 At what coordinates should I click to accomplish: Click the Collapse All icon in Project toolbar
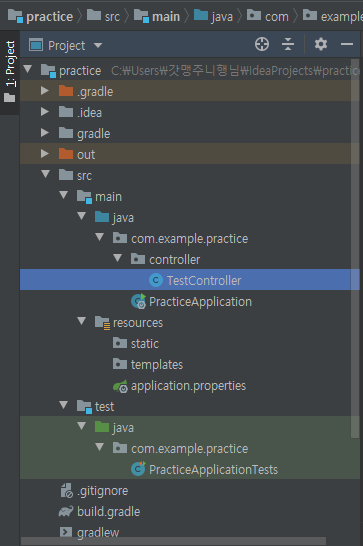click(x=288, y=45)
